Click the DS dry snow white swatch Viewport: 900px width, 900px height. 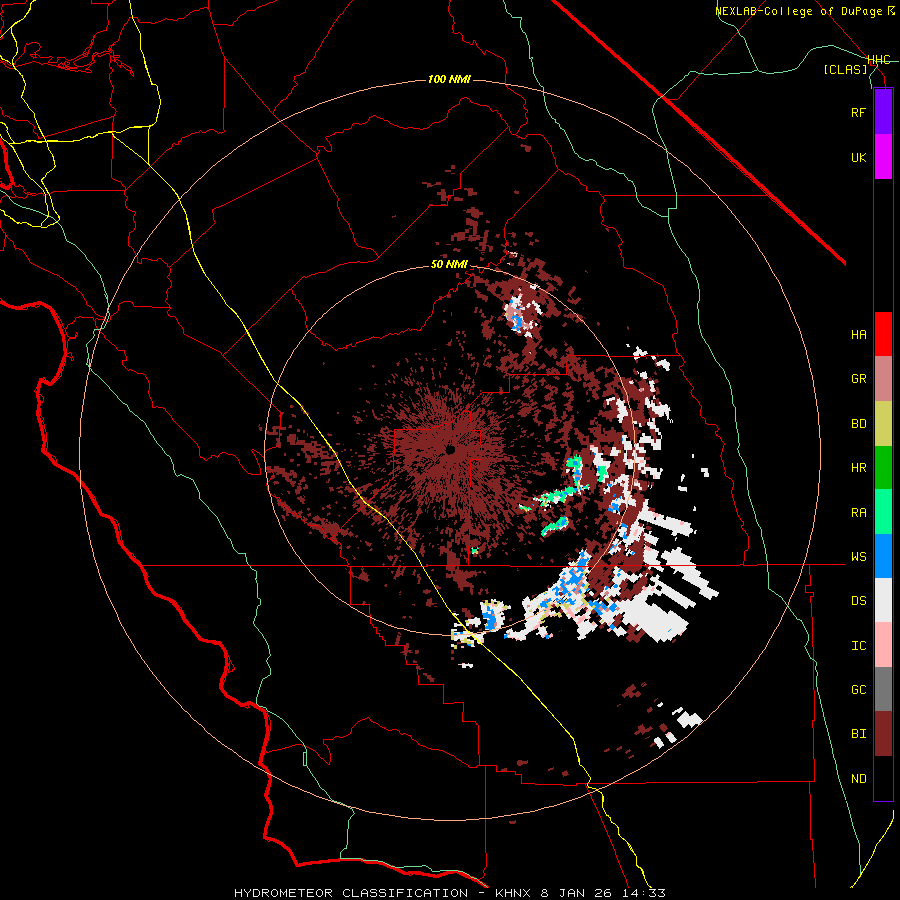click(883, 600)
